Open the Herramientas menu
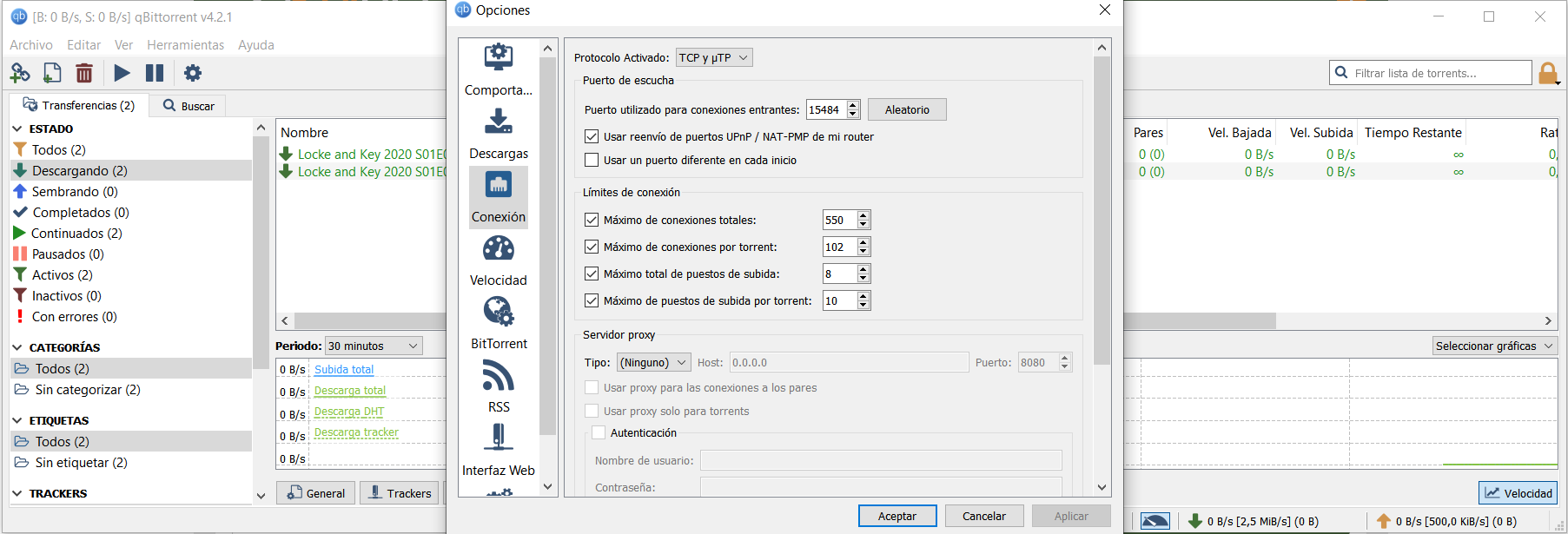Screen dimensions: 1568x534 [185, 45]
